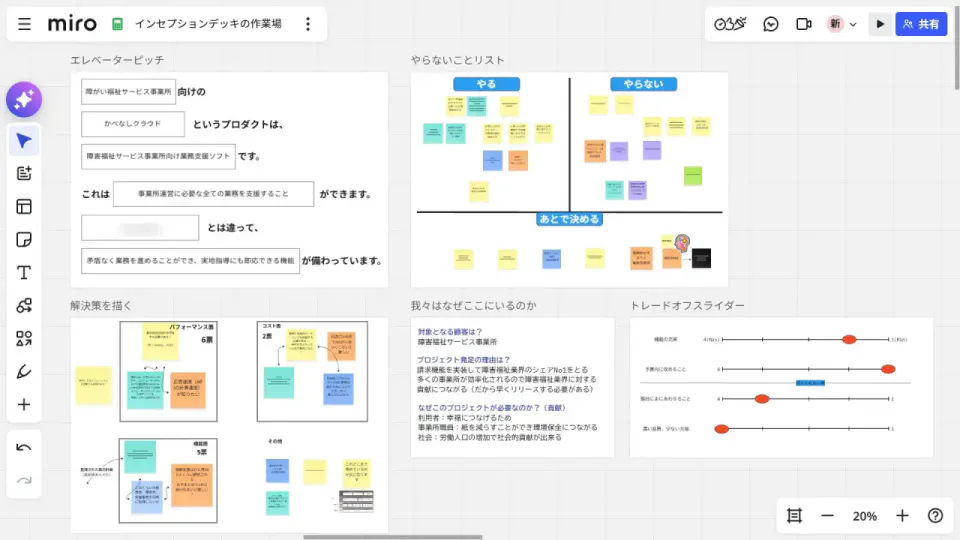Open the hamburger main menu
Screen dimensions: 960x540
[x=24, y=24]
